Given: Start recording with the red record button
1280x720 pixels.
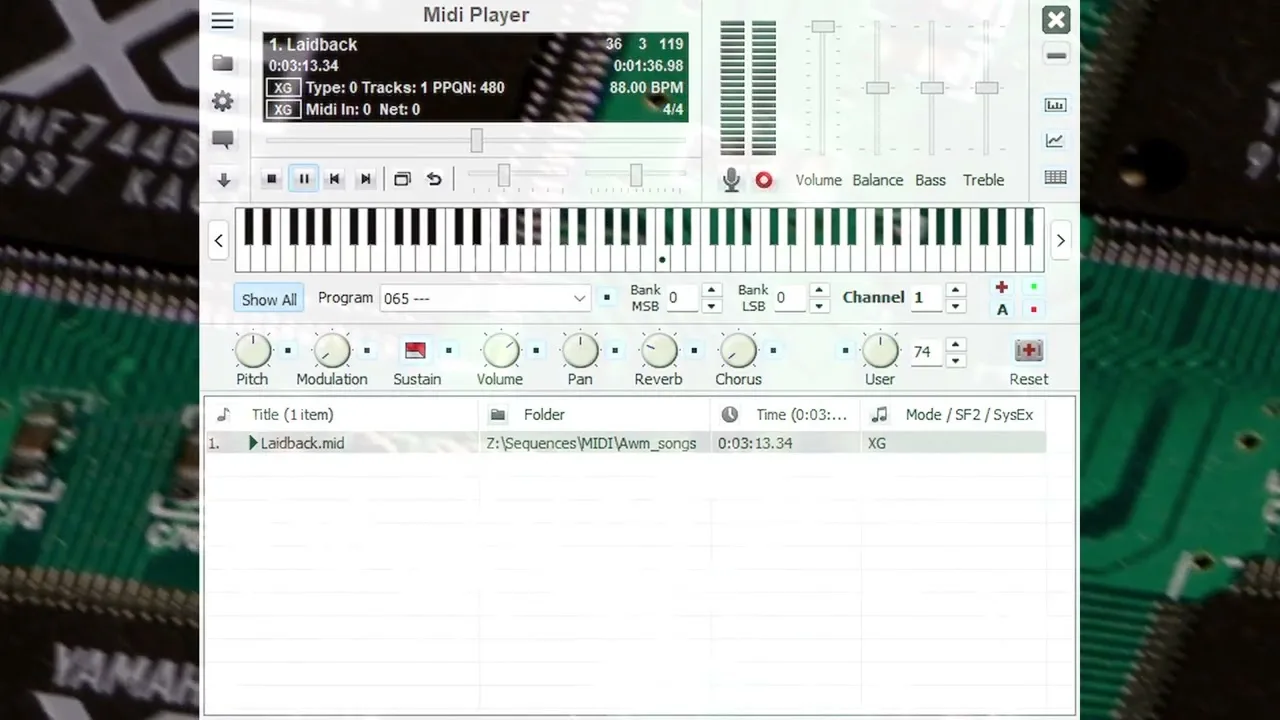Looking at the screenshot, I should 764,180.
